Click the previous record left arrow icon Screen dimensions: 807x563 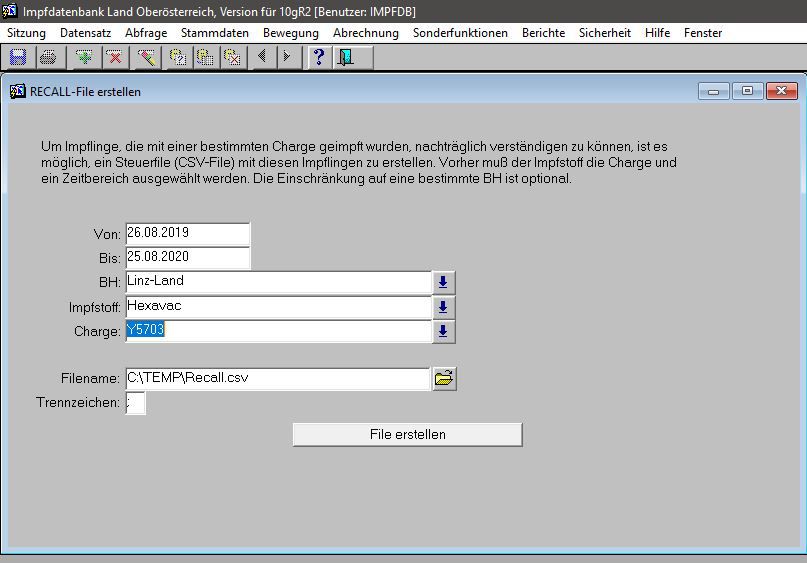click(x=262, y=57)
